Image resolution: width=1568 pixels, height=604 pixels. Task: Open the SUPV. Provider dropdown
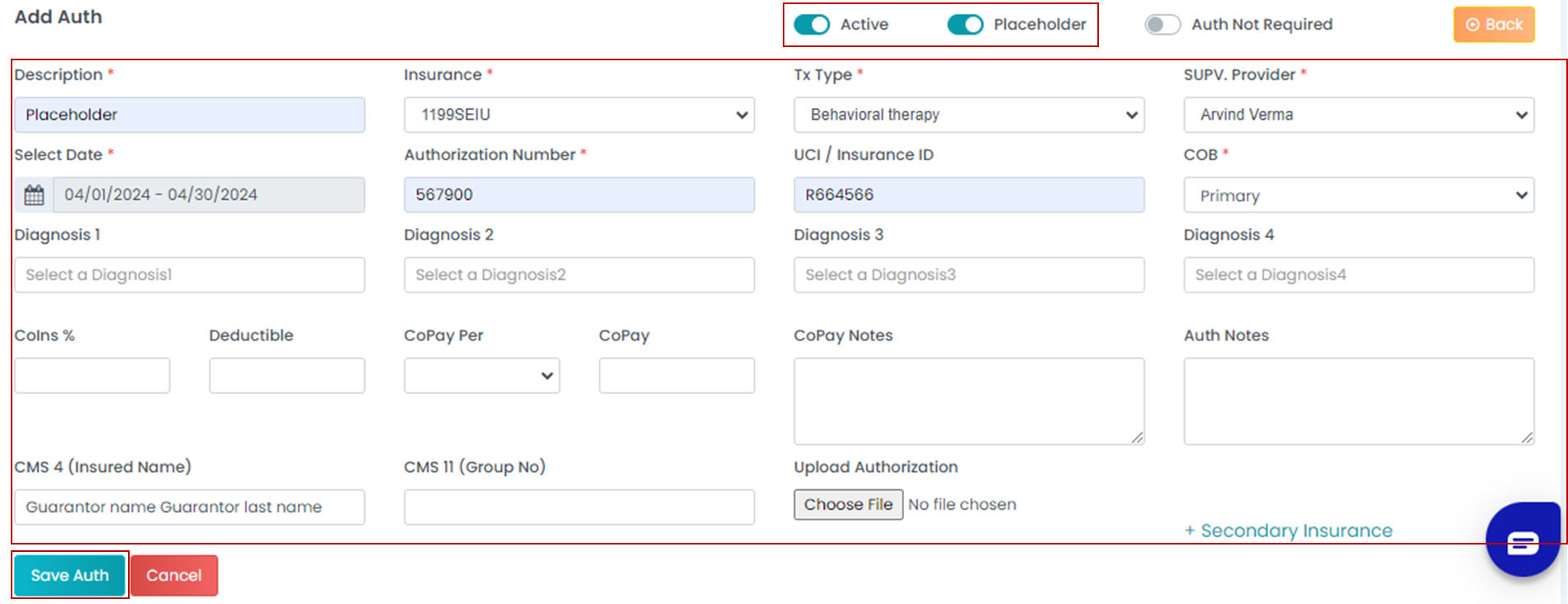point(1358,115)
